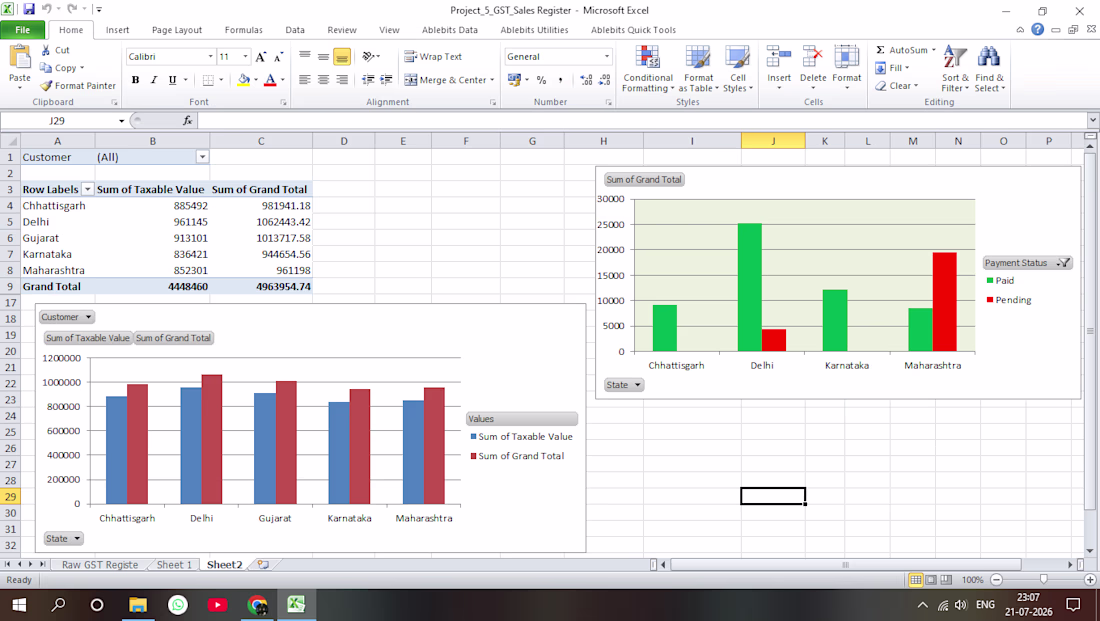Open the Ablebits Data tab
The width and height of the screenshot is (1100, 621).
coord(450,30)
